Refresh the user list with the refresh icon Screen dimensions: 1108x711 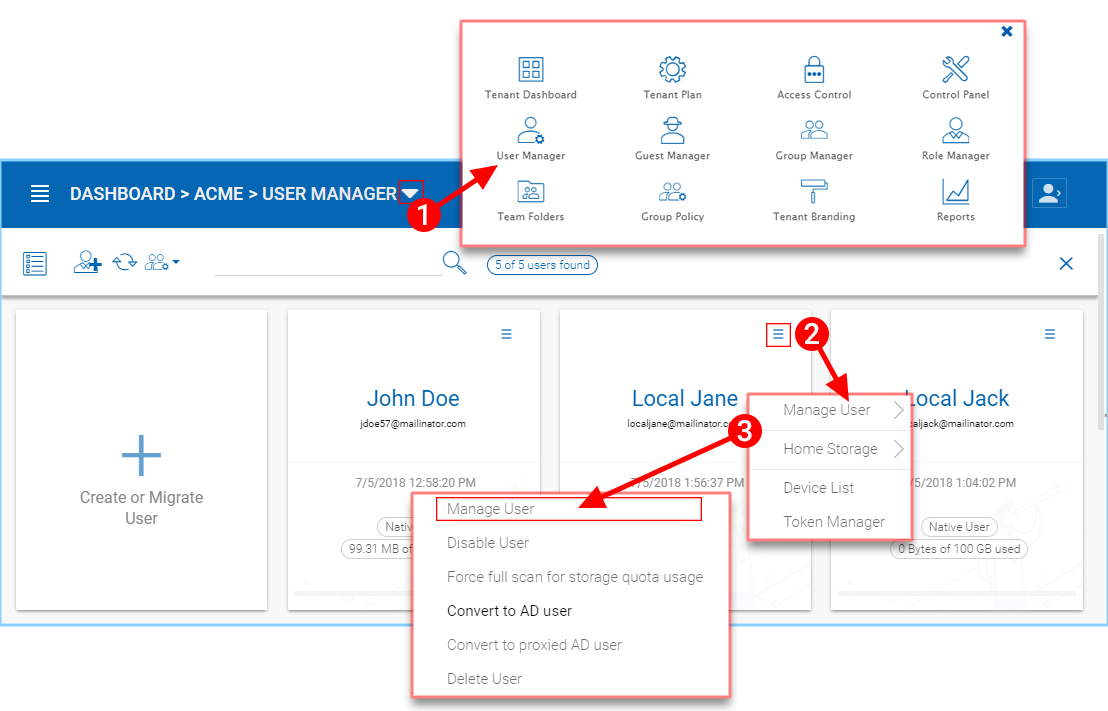[123, 263]
